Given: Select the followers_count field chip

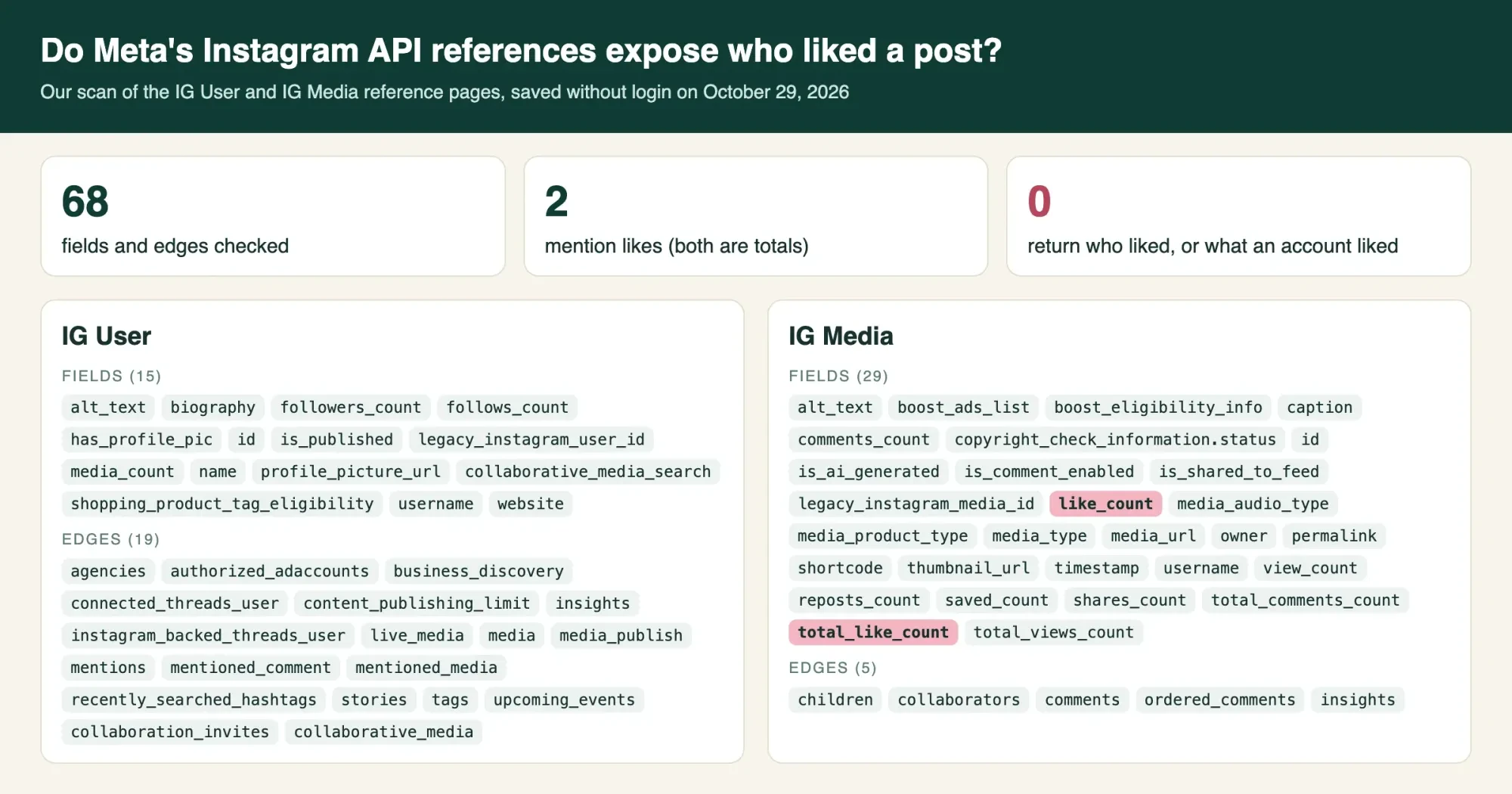Looking at the screenshot, I should coord(351,408).
